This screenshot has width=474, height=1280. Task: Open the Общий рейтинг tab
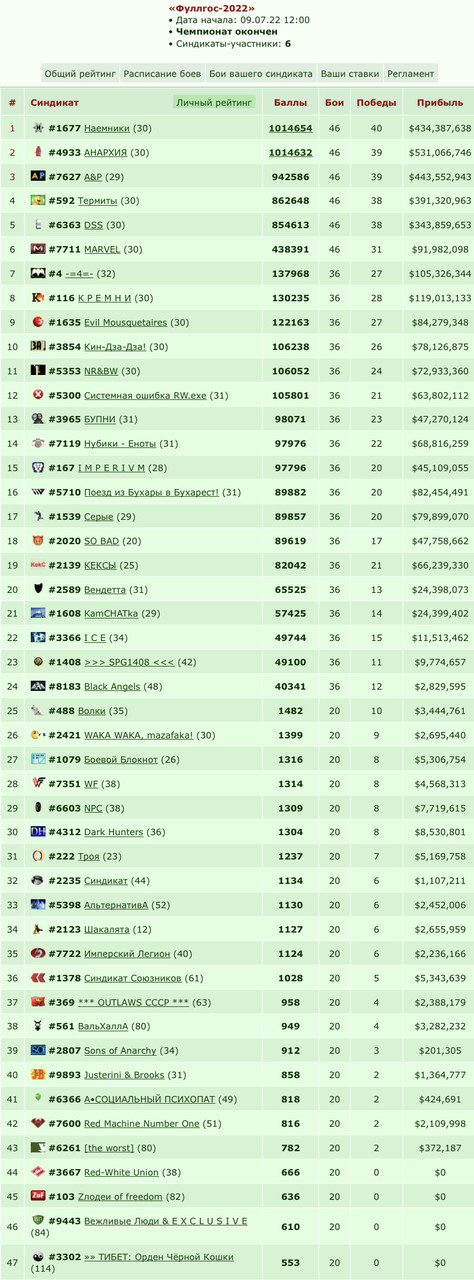(x=81, y=74)
